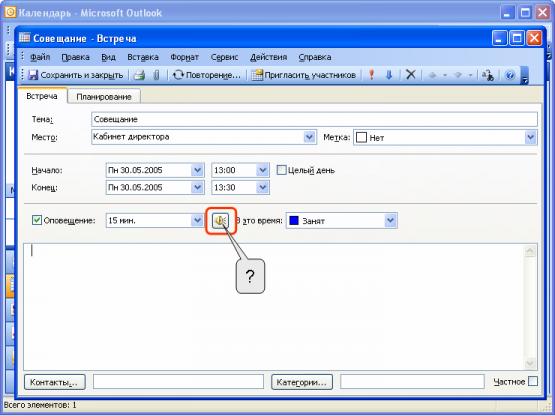This screenshot has height=416, width=555.
Task: Maximize the Calendar Outlook window behind
Action: [526, 13]
